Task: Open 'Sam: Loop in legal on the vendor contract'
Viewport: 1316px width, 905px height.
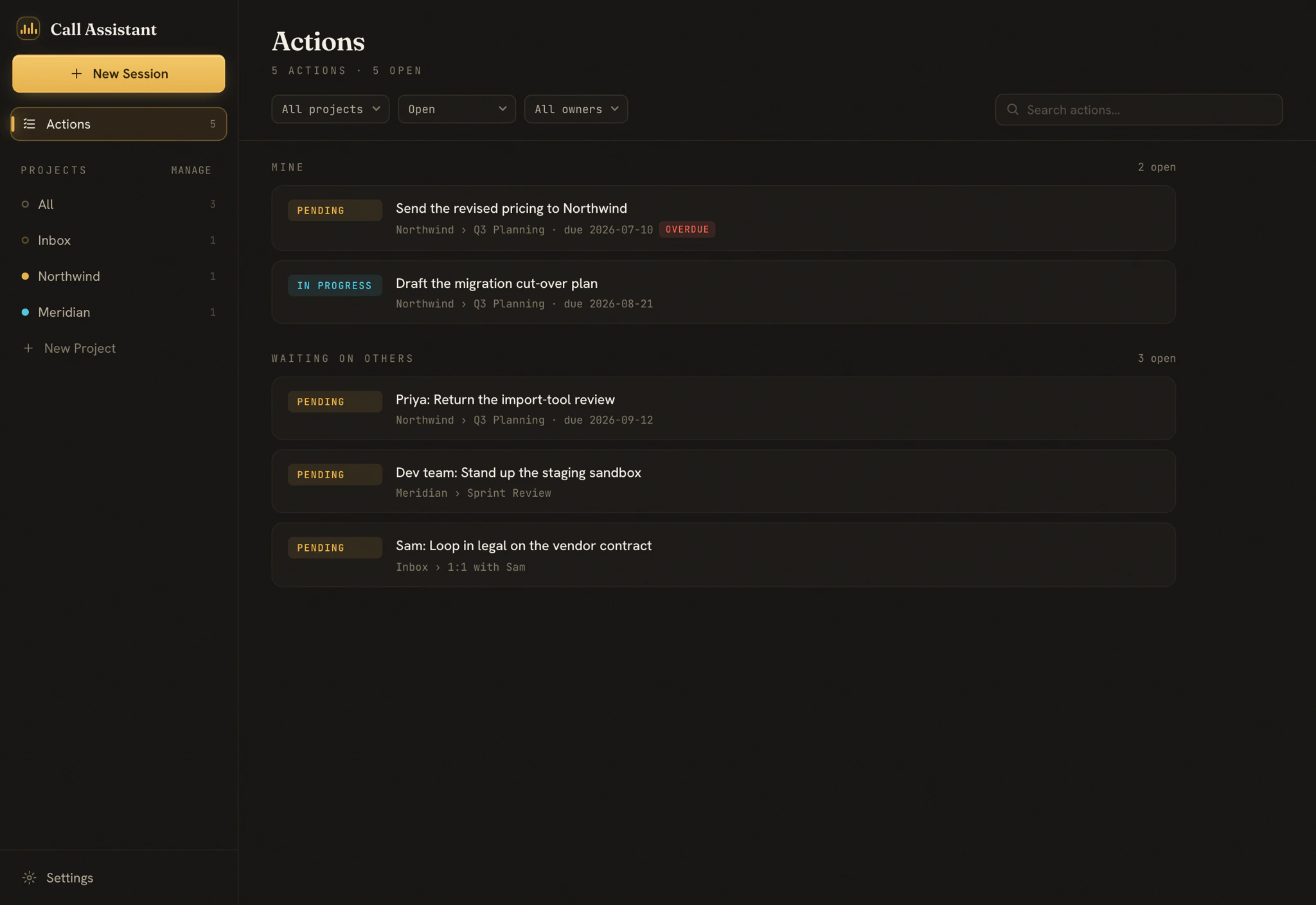Action: [724, 555]
